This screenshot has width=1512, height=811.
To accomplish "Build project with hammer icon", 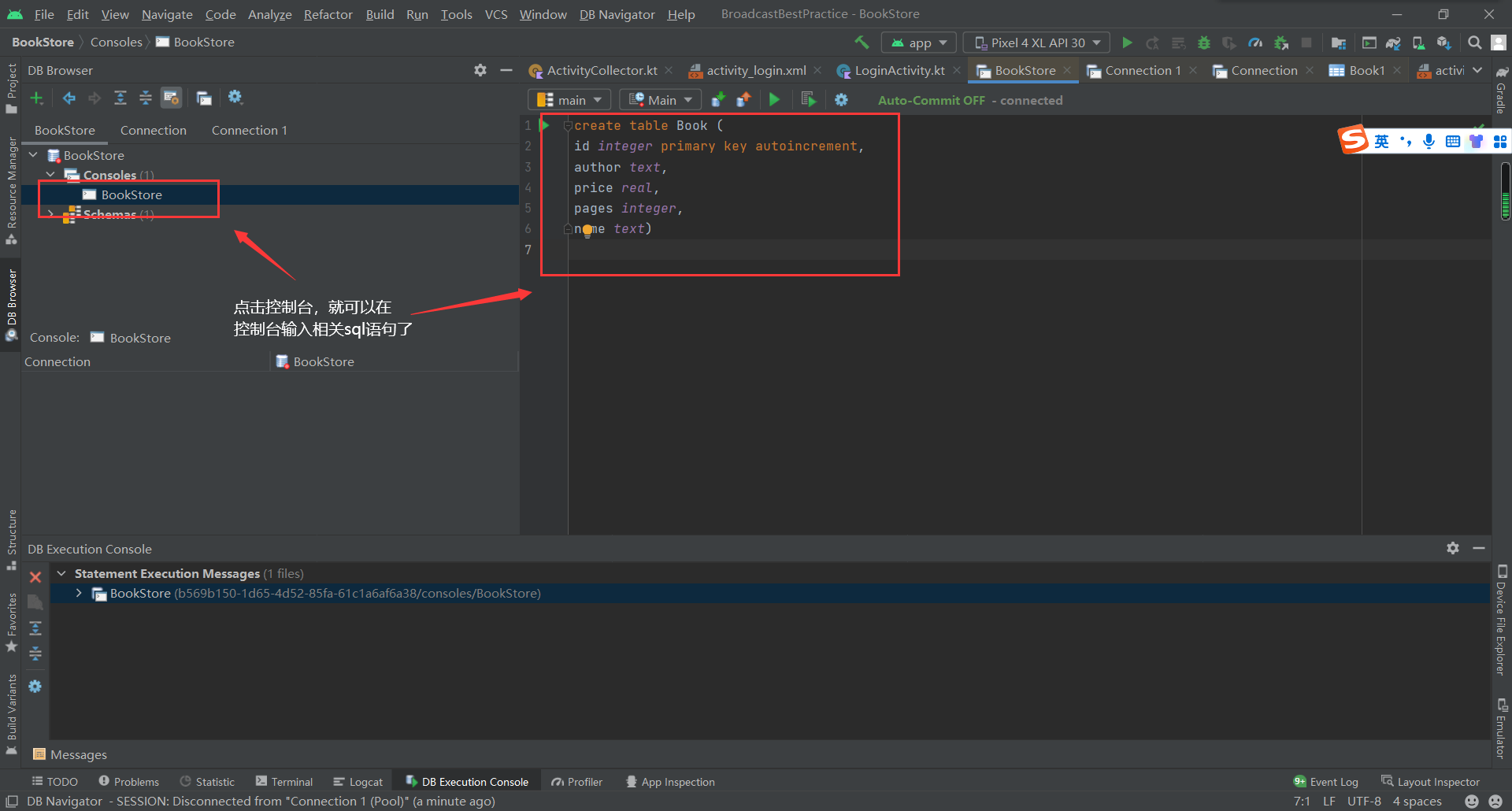I will tap(862, 43).
